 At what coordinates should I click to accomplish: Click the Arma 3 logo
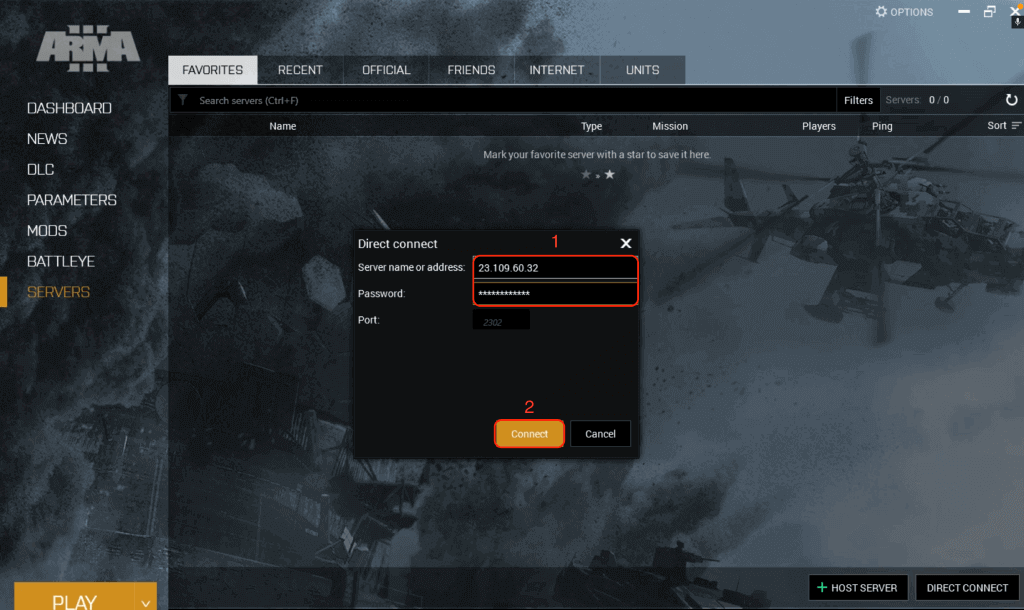point(88,51)
